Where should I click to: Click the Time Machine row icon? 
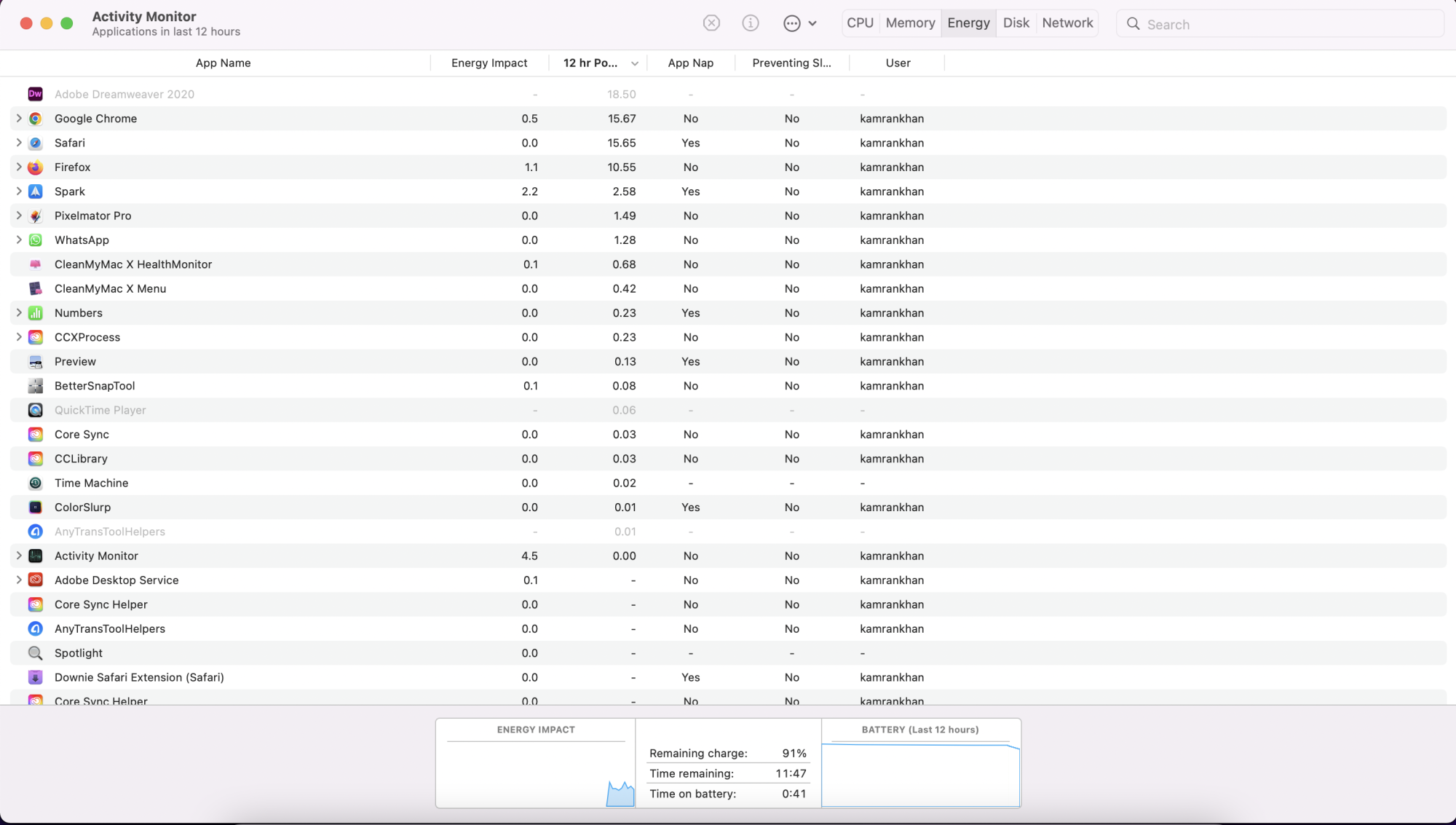(35, 483)
